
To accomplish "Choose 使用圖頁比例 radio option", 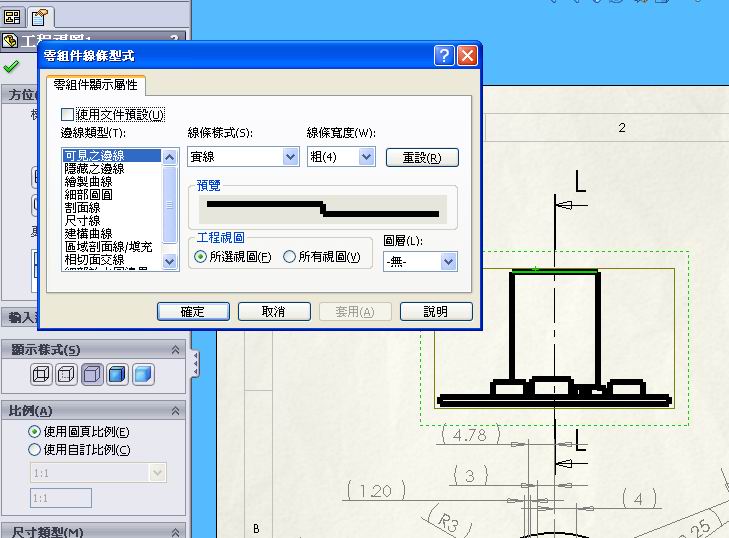I will [34, 432].
